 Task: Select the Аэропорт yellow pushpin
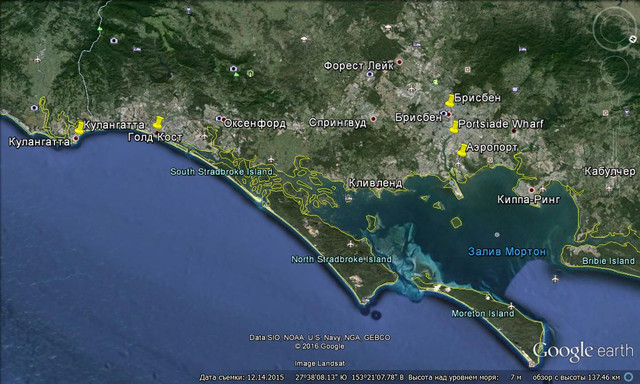(x=462, y=150)
